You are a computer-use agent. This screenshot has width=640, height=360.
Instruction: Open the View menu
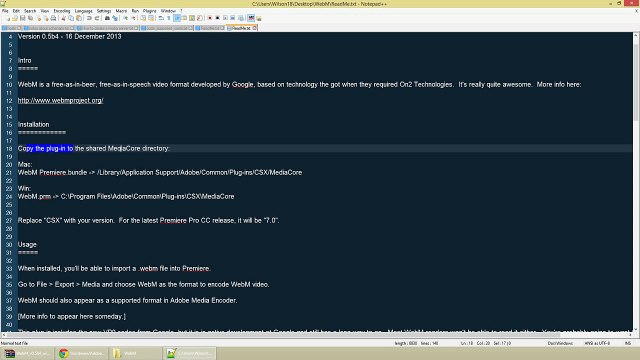pos(44,11)
